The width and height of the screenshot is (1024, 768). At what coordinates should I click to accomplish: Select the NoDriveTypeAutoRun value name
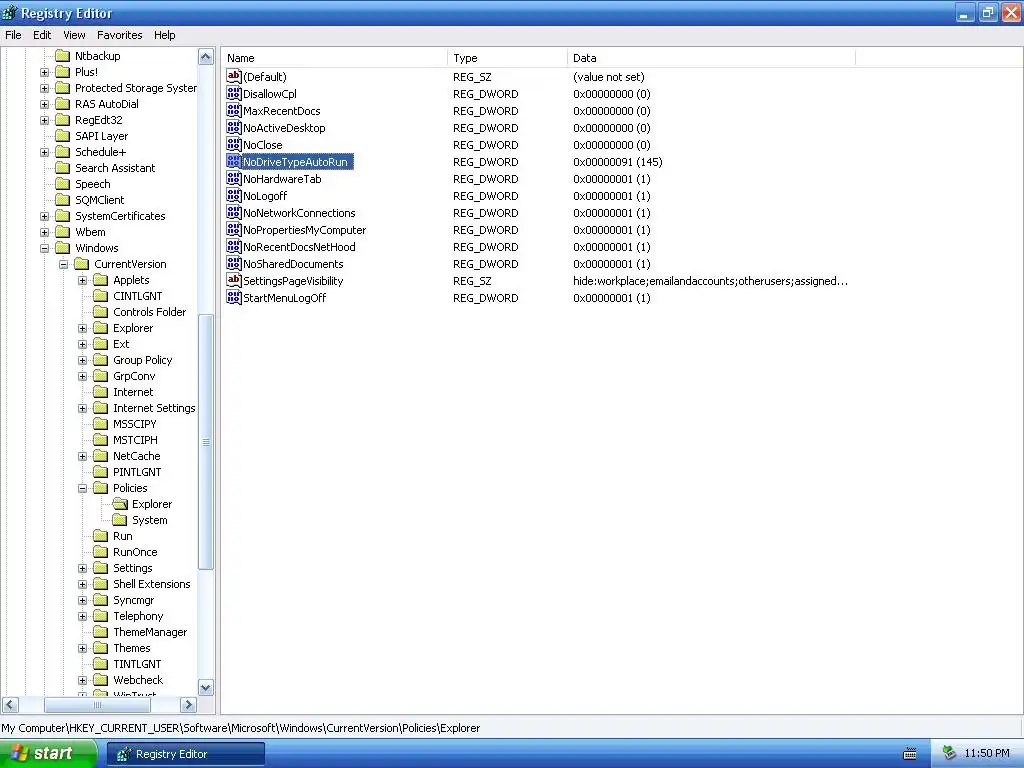295,162
